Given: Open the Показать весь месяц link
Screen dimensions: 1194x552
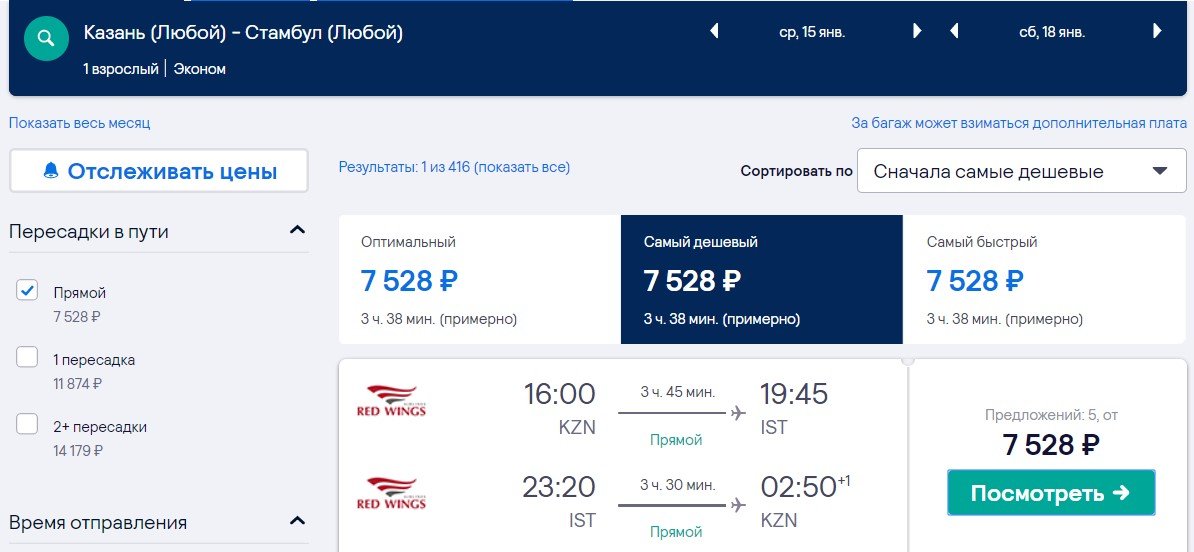Looking at the screenshot, I should click(79, 123).
